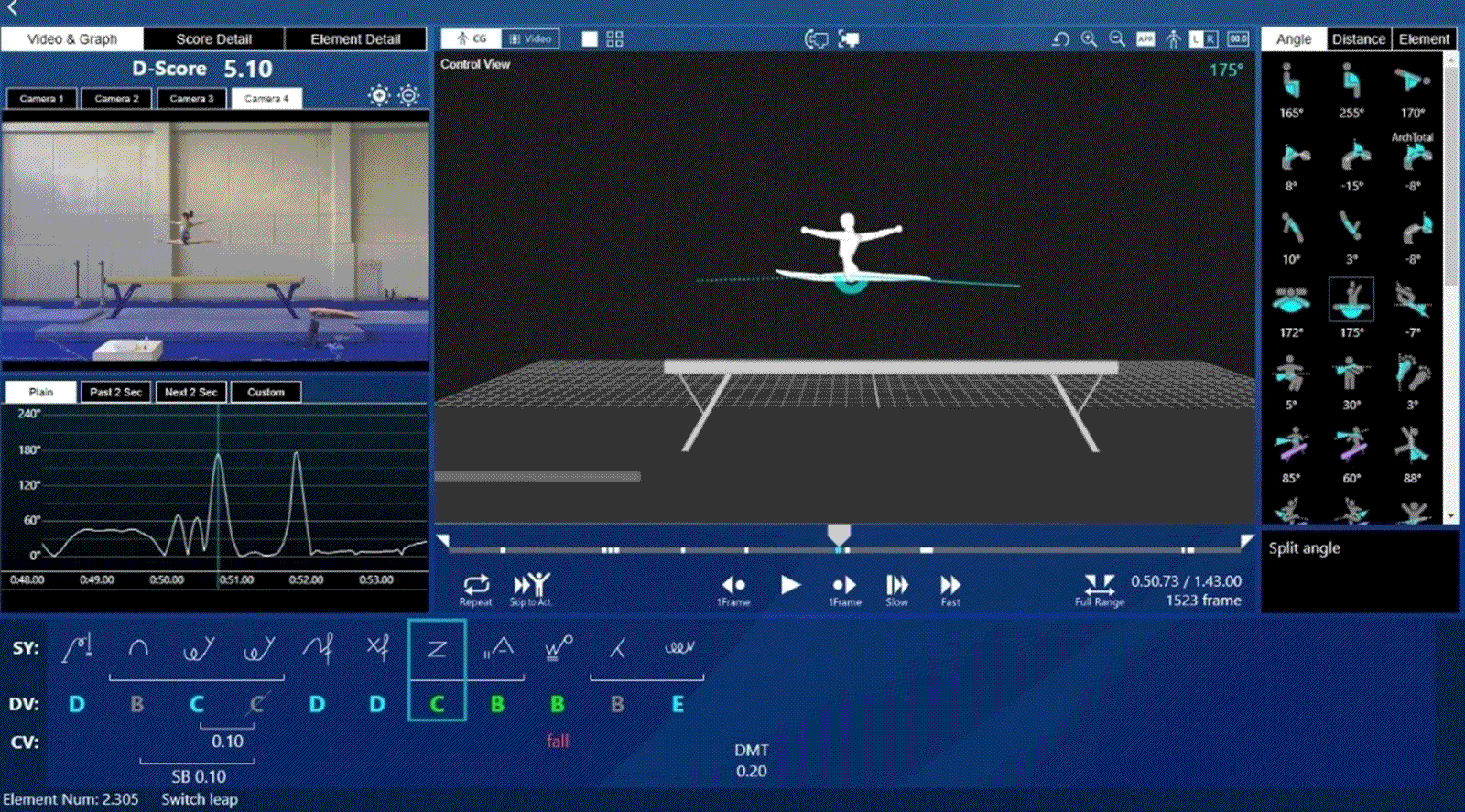The height and width of the screenshot is (812, 1465).
Task: Click the back arrow at top-left
Action: [12, 8]
